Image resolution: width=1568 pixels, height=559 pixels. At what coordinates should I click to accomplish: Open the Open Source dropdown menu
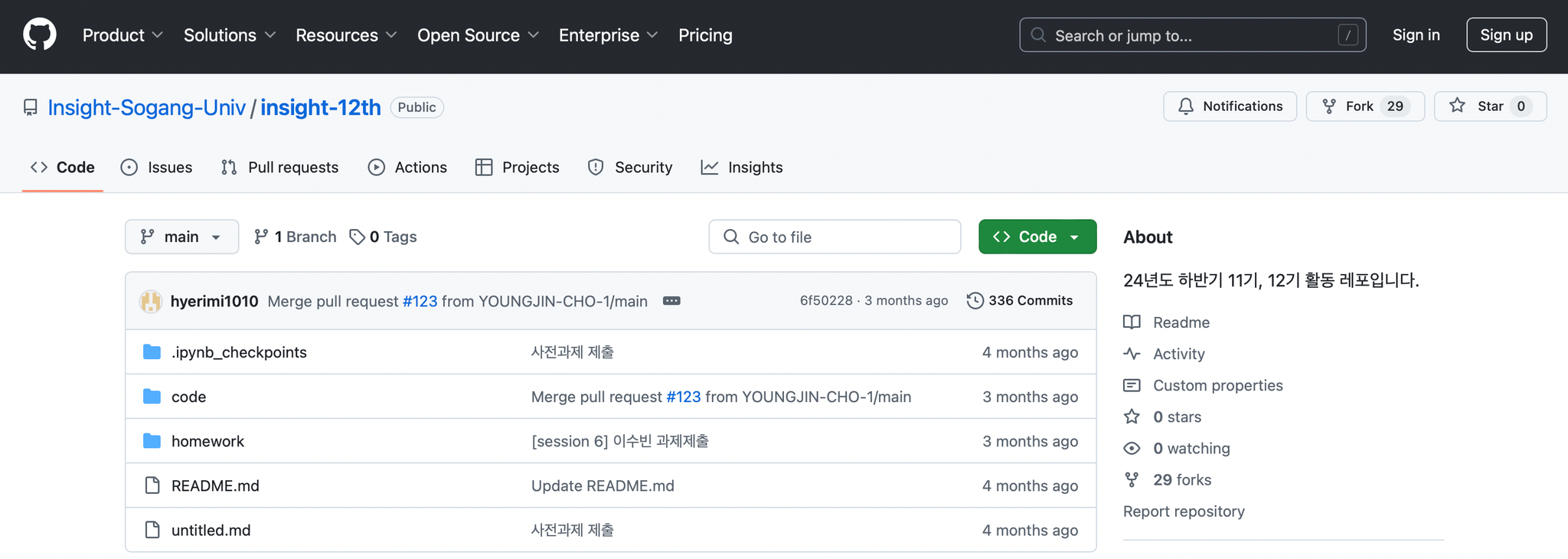pyautogui.click(x=479, y=35)
